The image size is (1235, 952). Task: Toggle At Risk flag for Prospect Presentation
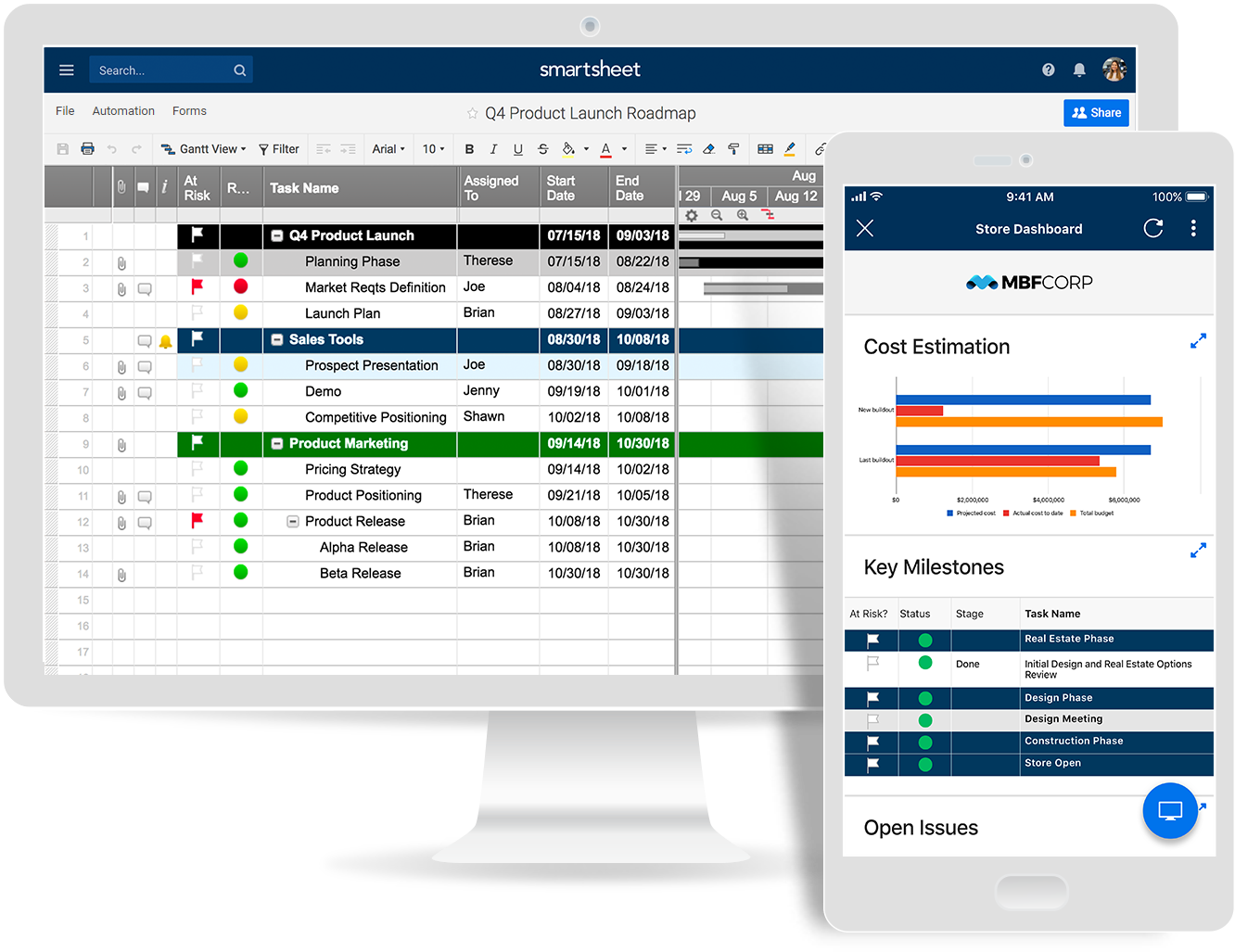pos(197,365)
